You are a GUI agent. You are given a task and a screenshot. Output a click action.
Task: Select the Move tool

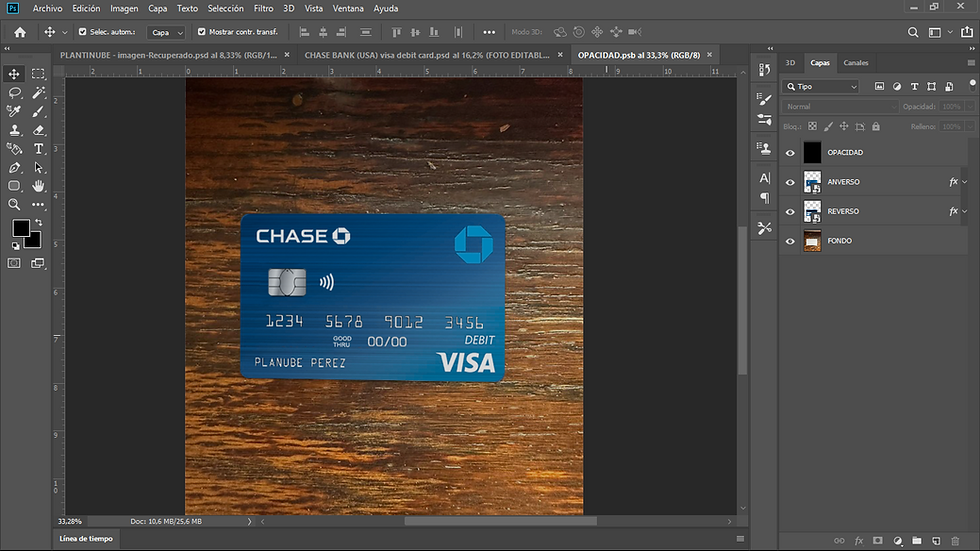point(14,74)
